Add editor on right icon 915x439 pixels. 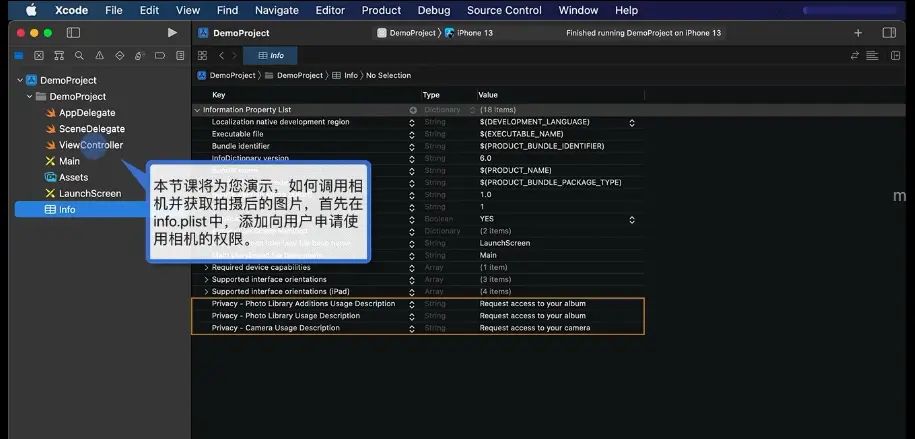895,55
